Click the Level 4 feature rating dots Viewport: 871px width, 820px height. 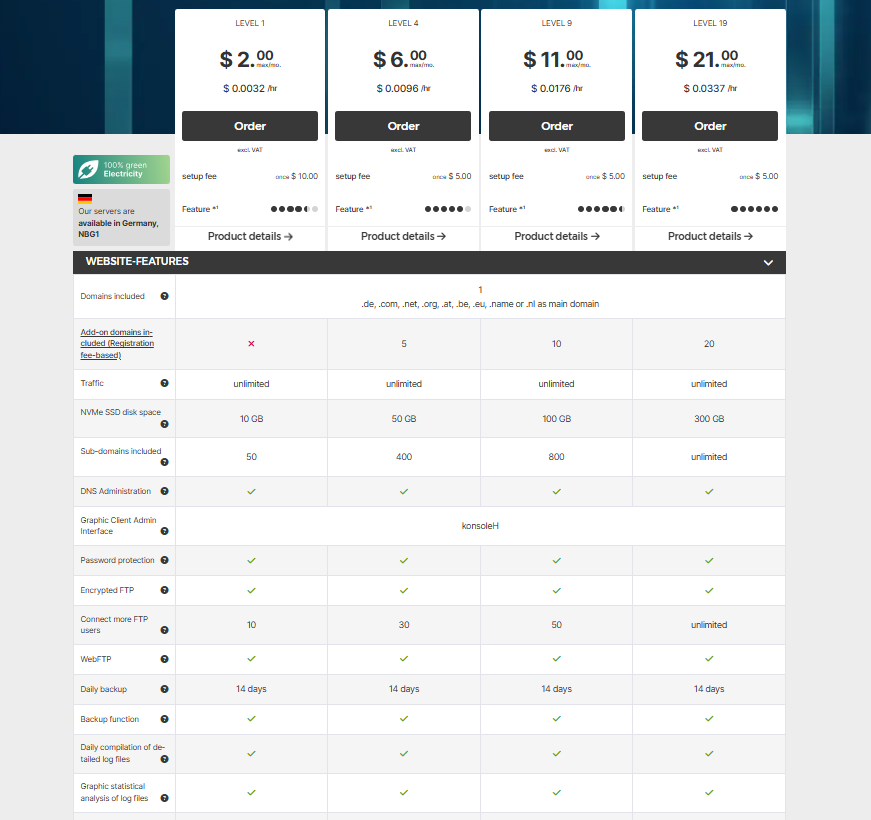pos(448,209)
